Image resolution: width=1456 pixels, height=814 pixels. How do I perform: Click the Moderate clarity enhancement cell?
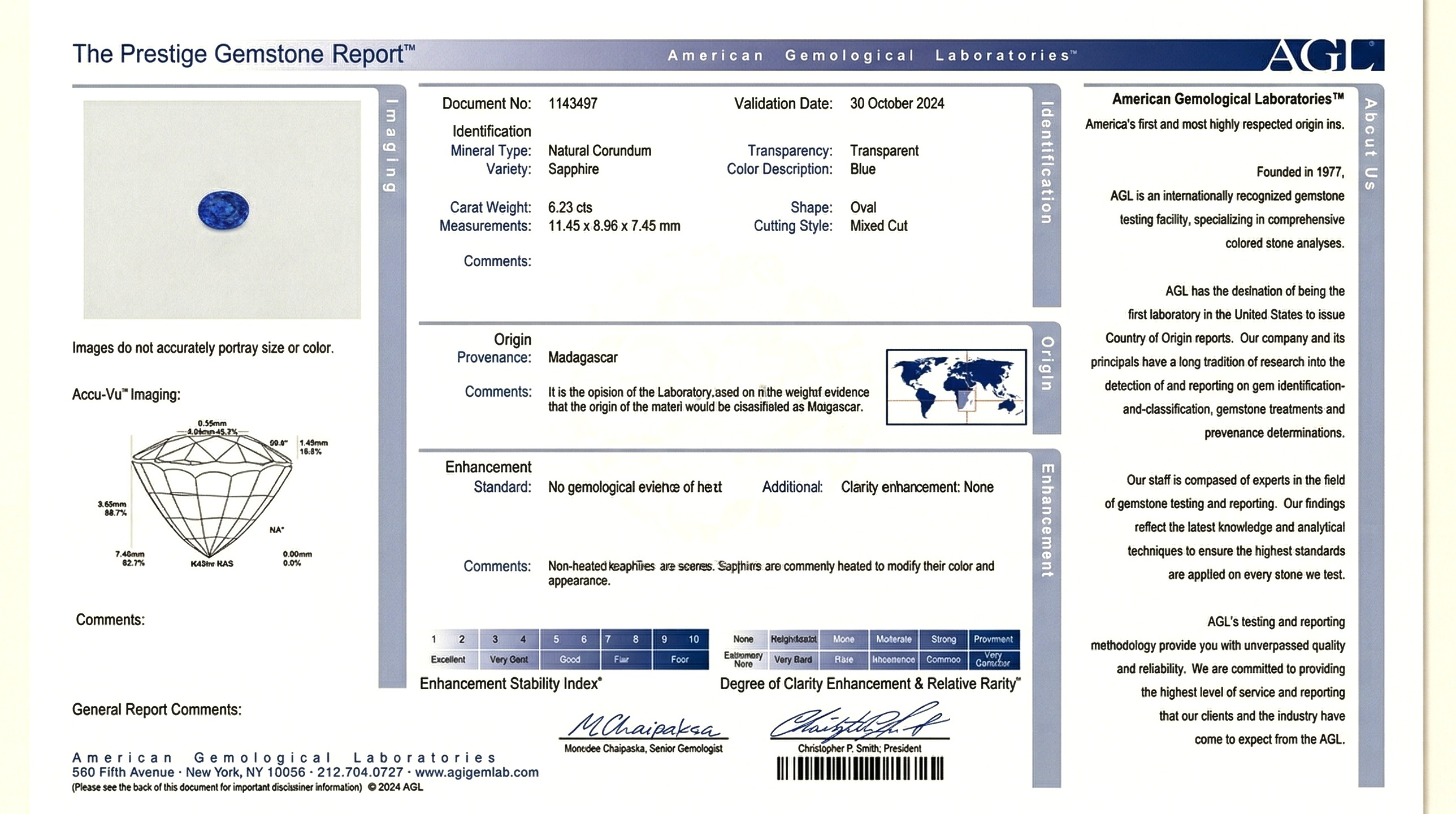pos(894,639)
